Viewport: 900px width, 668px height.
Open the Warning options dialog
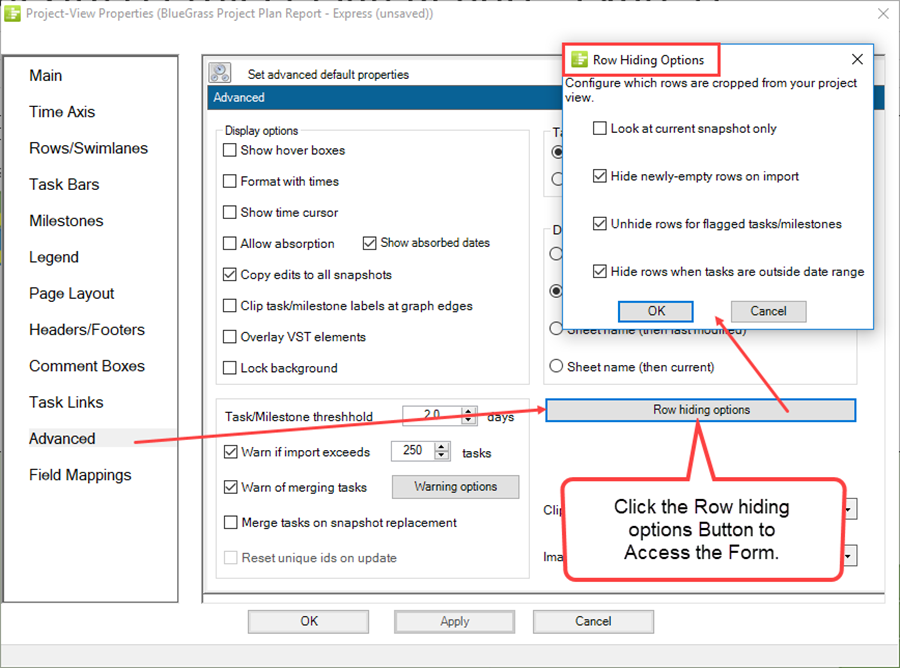click(455, 487)
